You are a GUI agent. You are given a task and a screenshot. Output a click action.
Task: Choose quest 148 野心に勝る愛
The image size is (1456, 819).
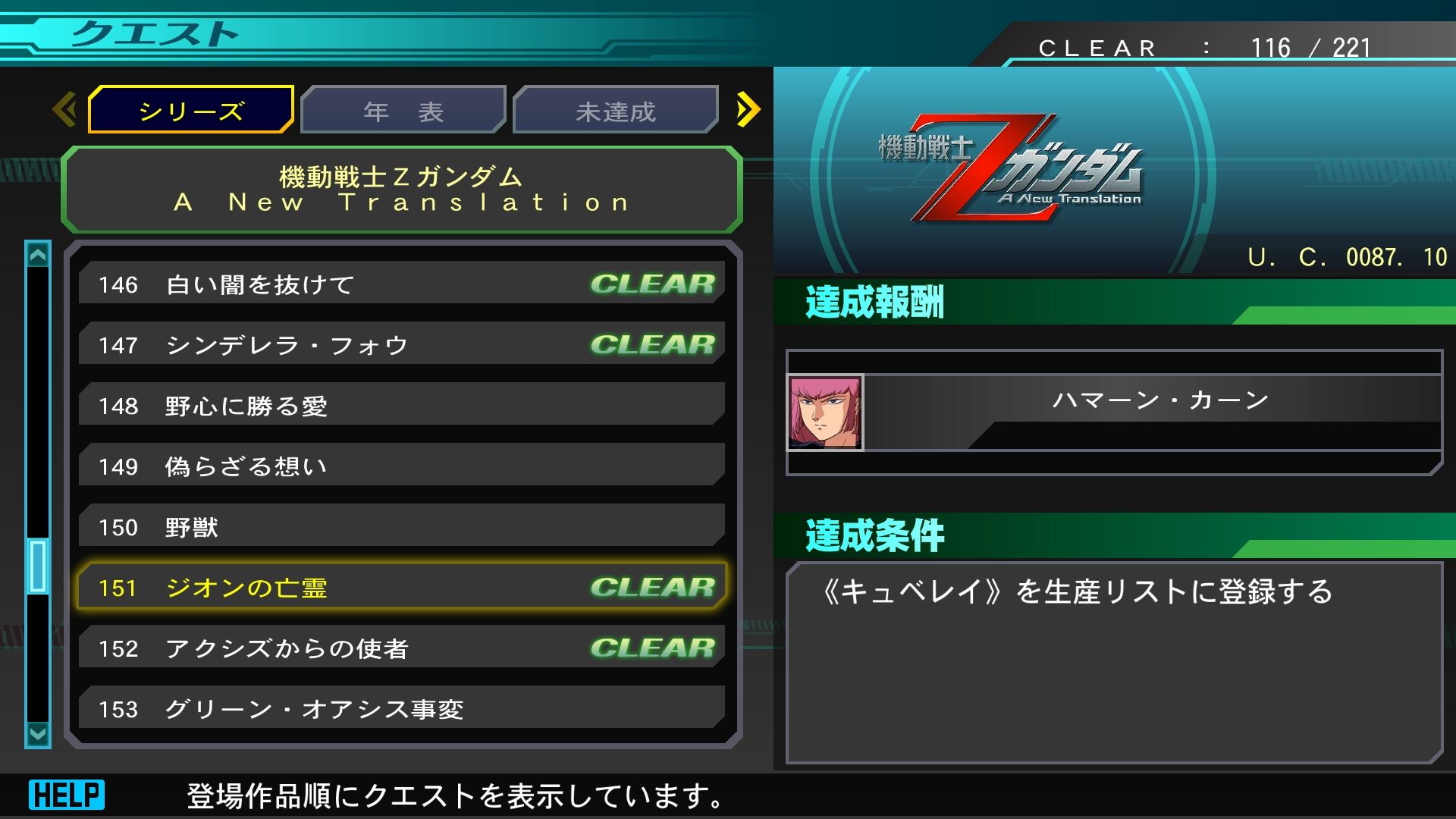[402, 404]
